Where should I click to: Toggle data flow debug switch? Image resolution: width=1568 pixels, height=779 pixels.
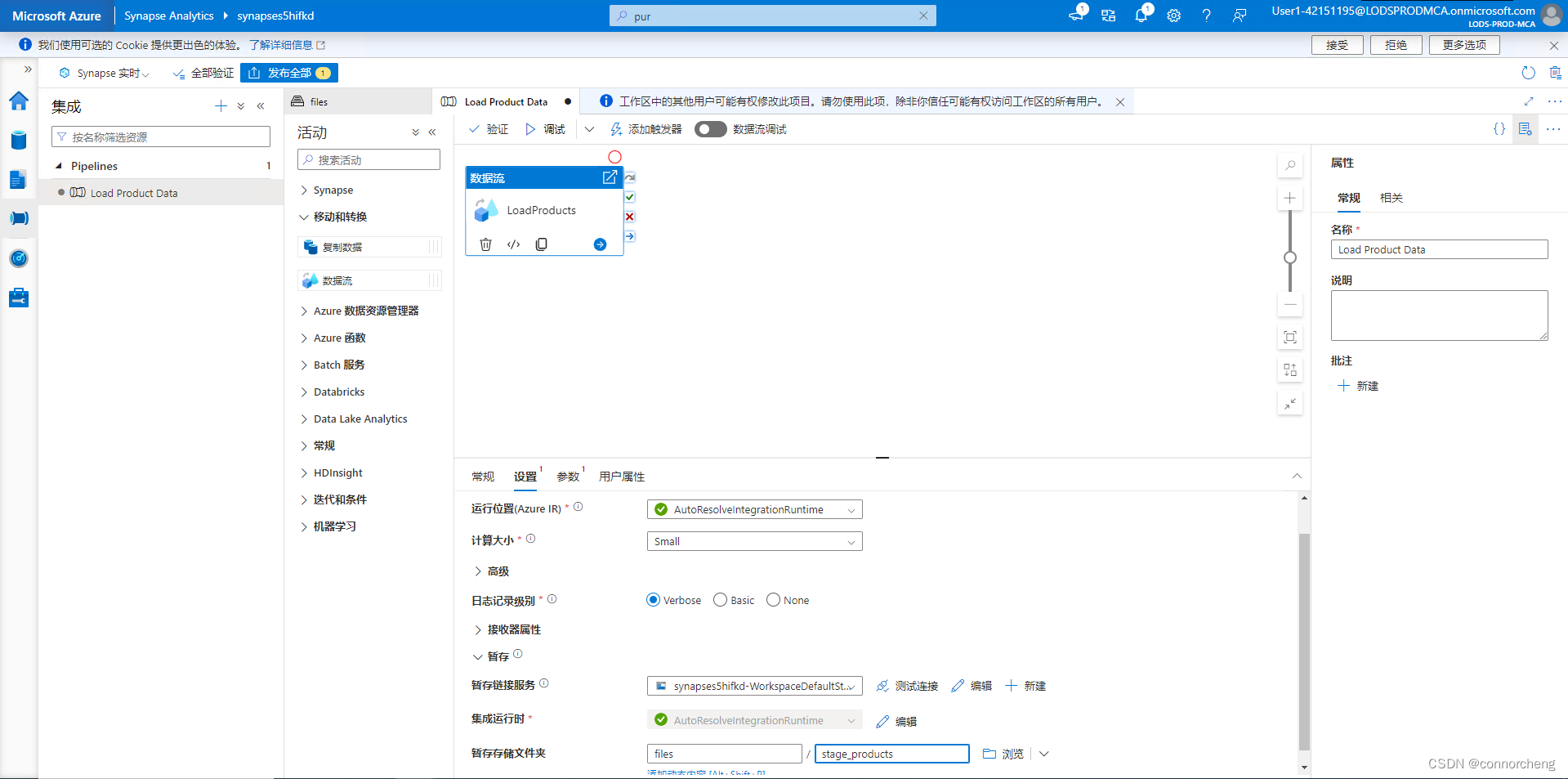(710, 129)
